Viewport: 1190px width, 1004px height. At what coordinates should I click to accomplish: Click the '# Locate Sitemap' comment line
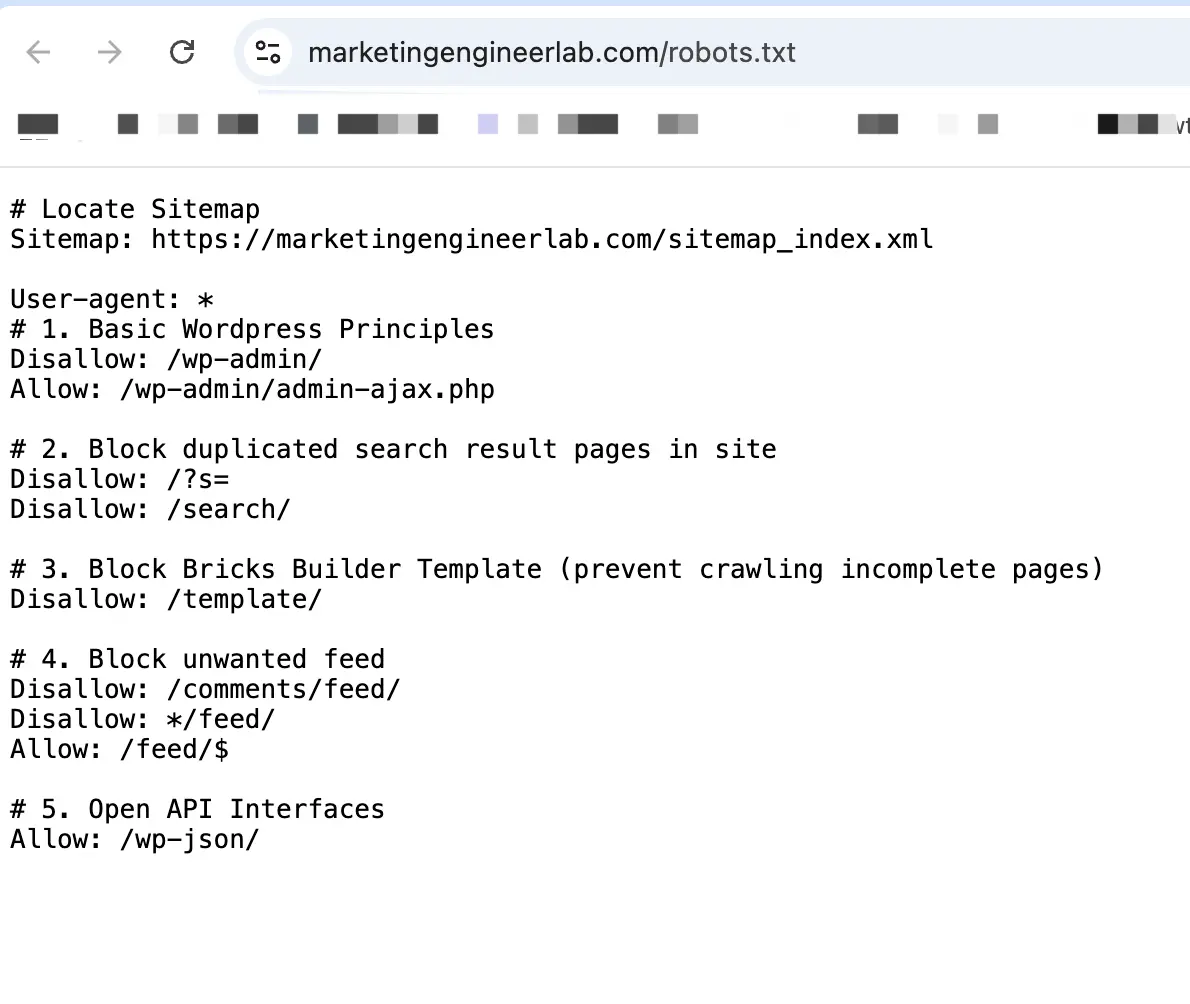(x=134, y=208)
